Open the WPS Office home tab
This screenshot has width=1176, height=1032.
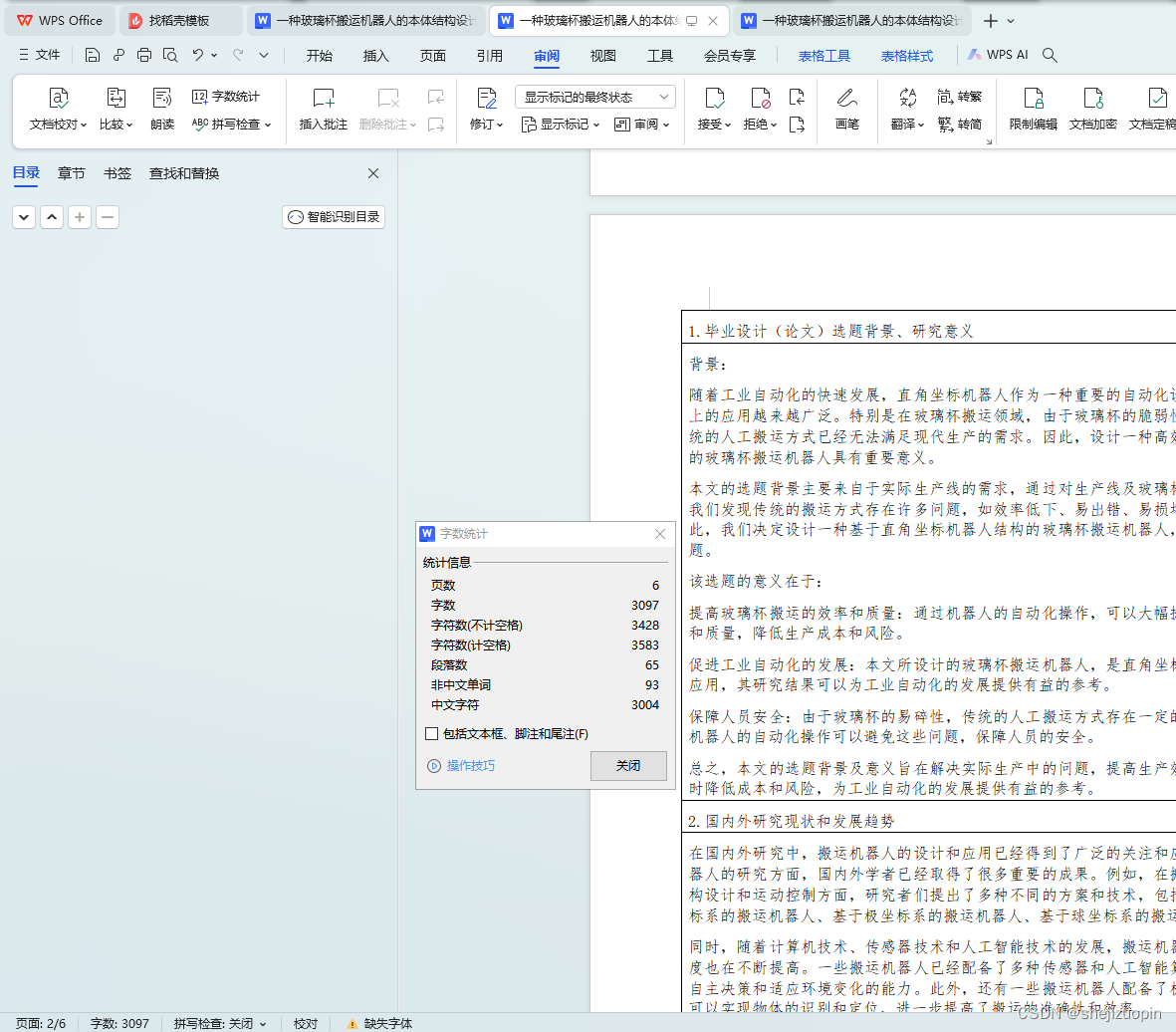(x=60, y=21)
